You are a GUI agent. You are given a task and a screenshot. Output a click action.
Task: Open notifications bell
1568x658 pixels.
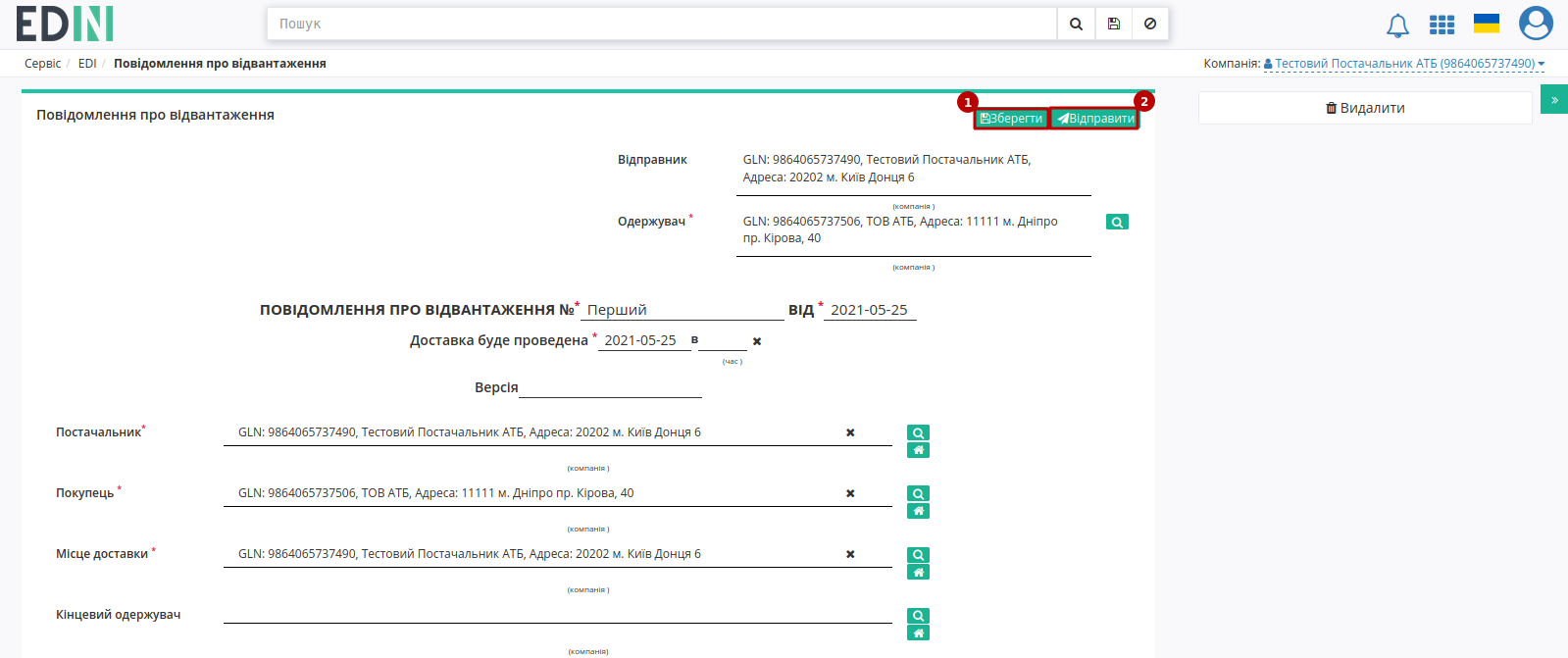point(1397,25)
